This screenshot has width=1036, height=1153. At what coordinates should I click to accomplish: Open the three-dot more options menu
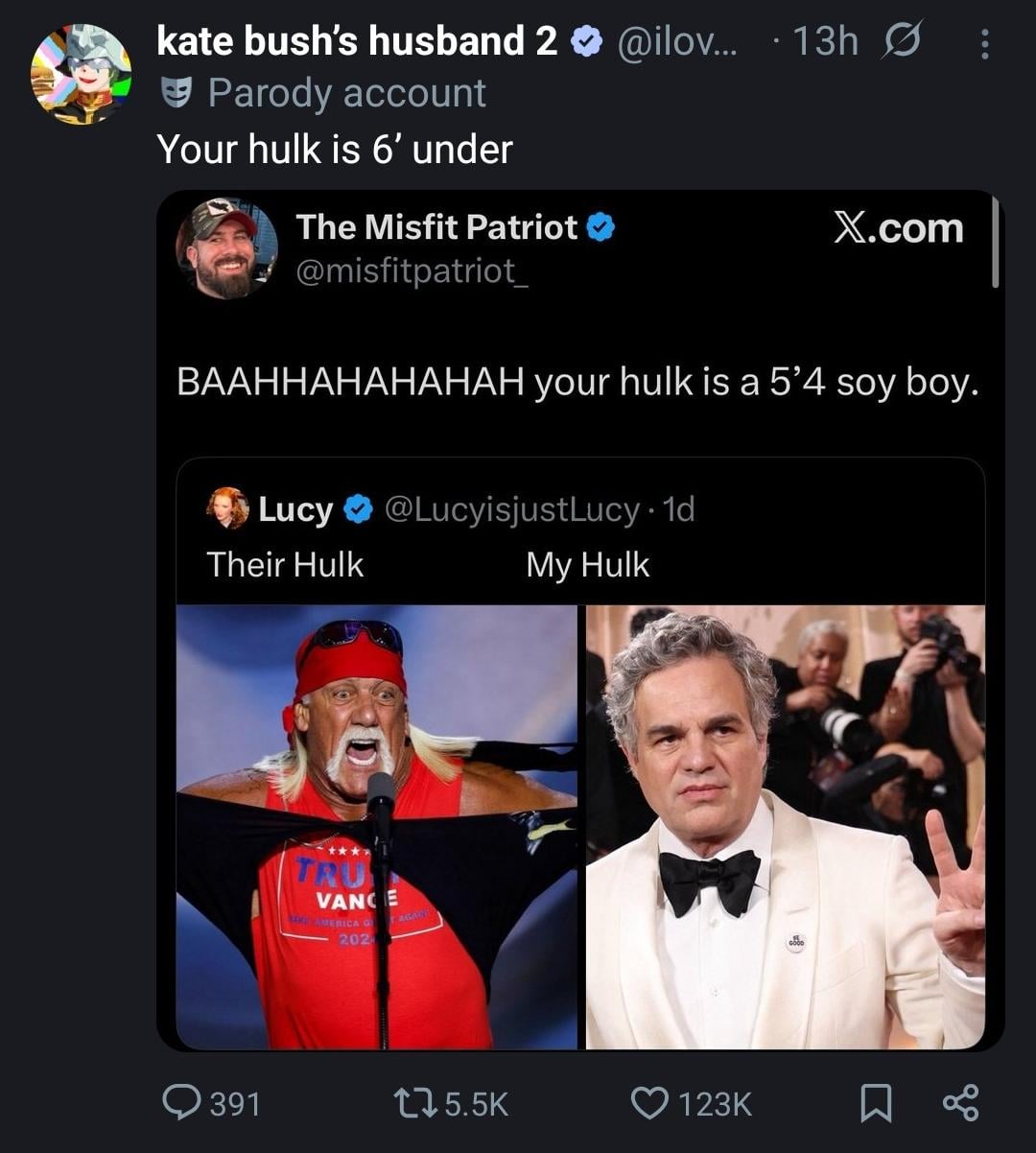pyautogui.click(x=985, y=42)
